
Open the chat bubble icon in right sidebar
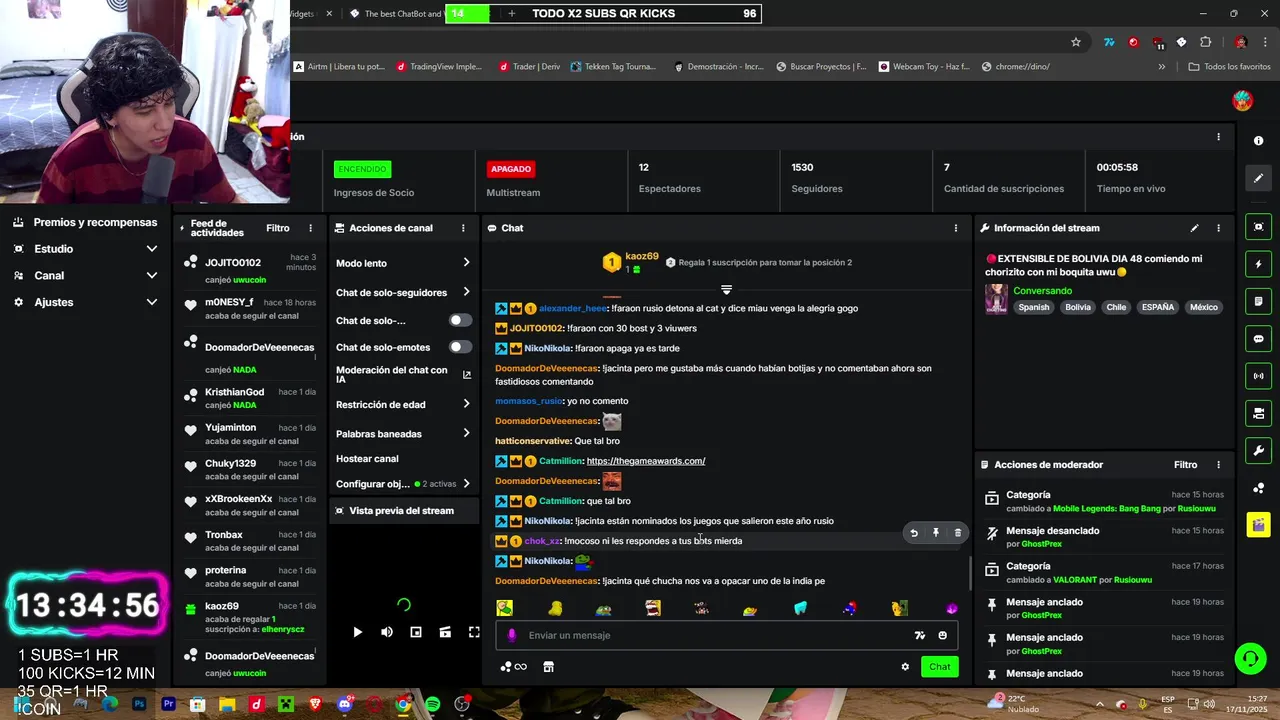coord(1259,339)
